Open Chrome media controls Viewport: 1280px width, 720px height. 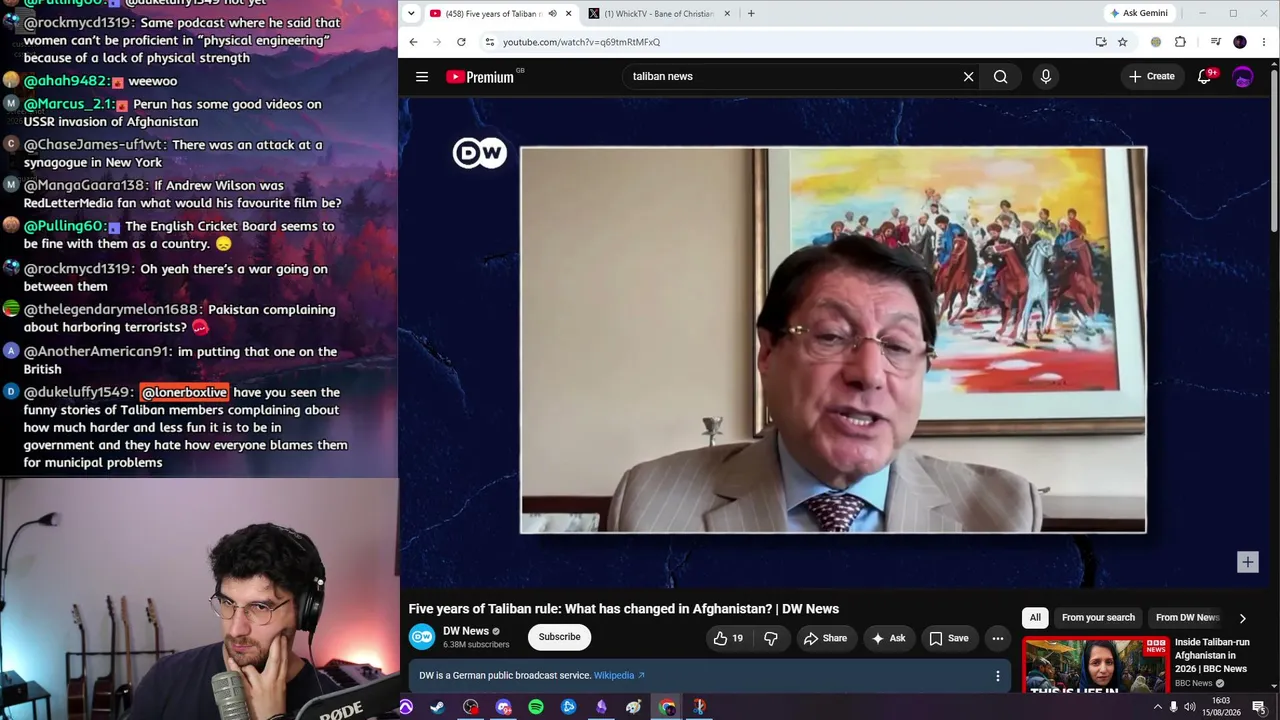click(x=1215, y=42)
